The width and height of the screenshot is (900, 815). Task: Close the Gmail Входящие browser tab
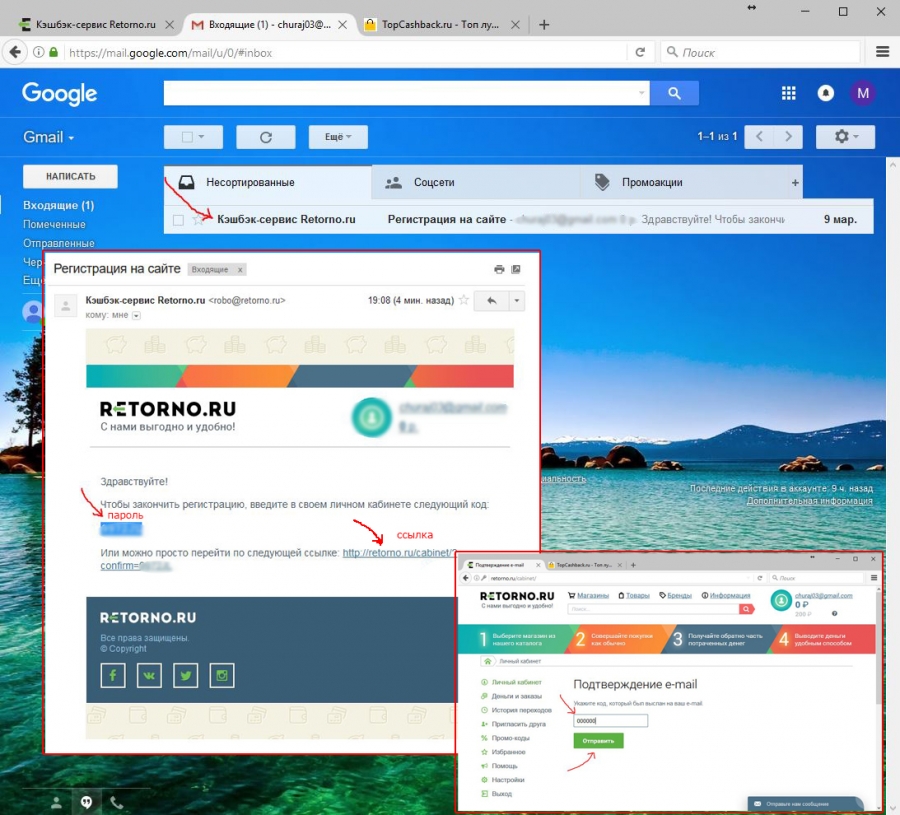click(343, 25)
